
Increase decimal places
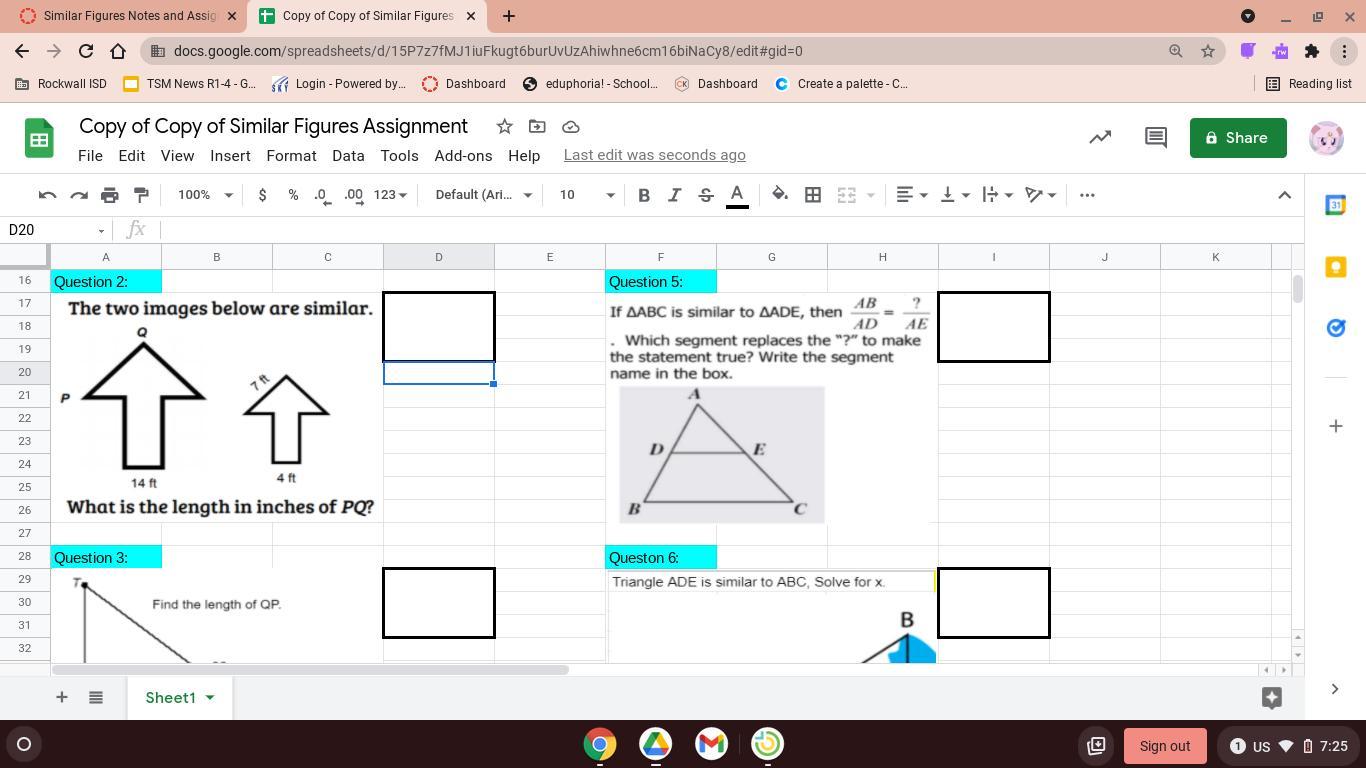click(x=353, y=195)
